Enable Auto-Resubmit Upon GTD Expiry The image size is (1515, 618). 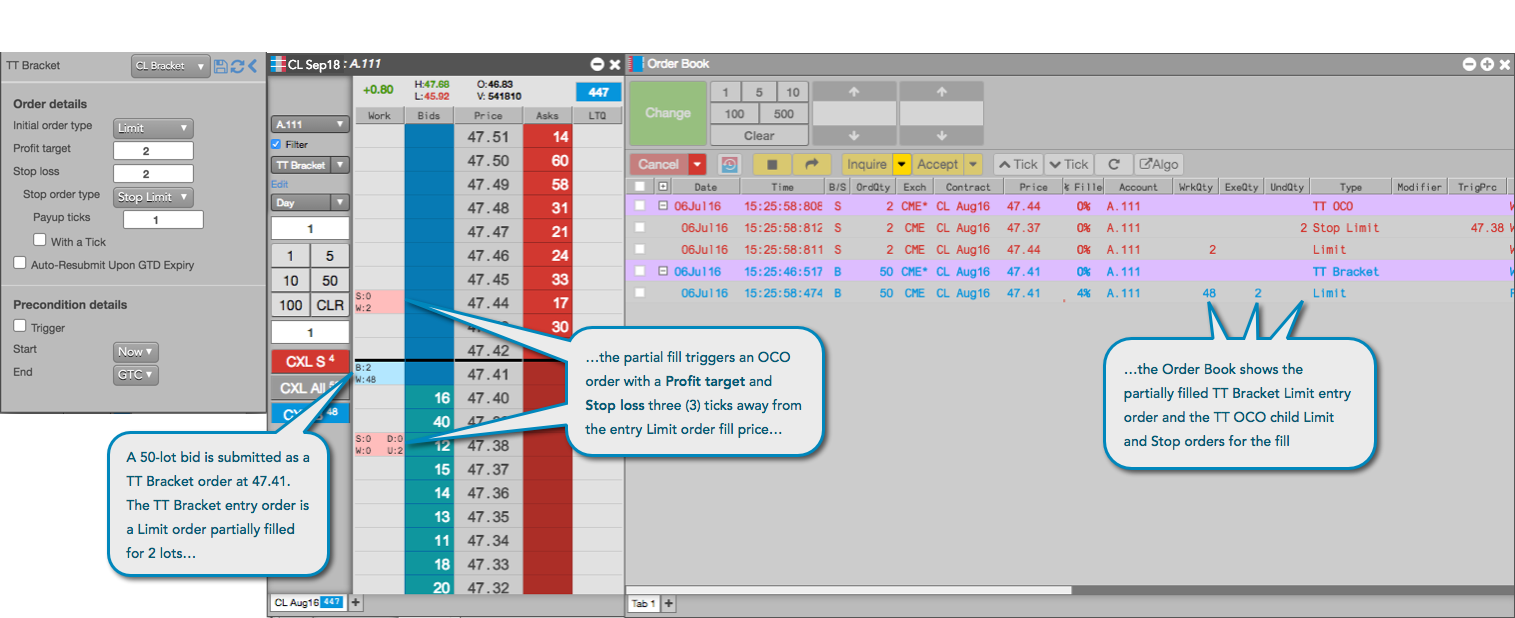pos(20,264)
